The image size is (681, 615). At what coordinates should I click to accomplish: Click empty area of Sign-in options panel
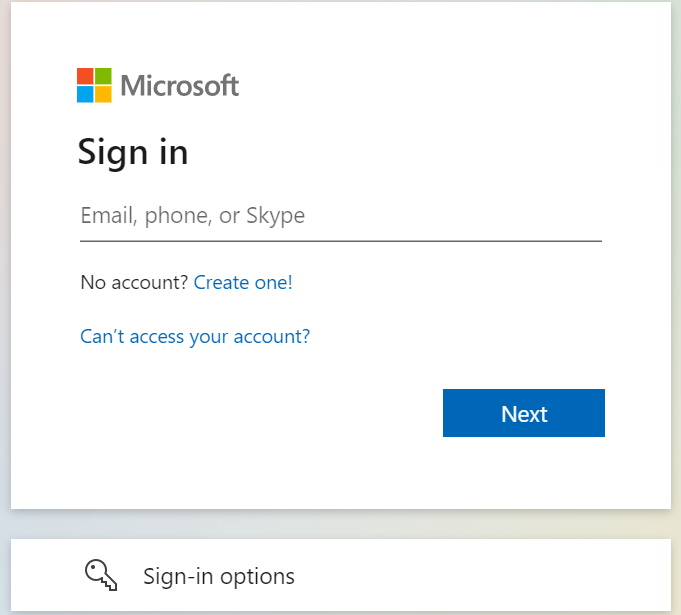click(x=478, y=575)
